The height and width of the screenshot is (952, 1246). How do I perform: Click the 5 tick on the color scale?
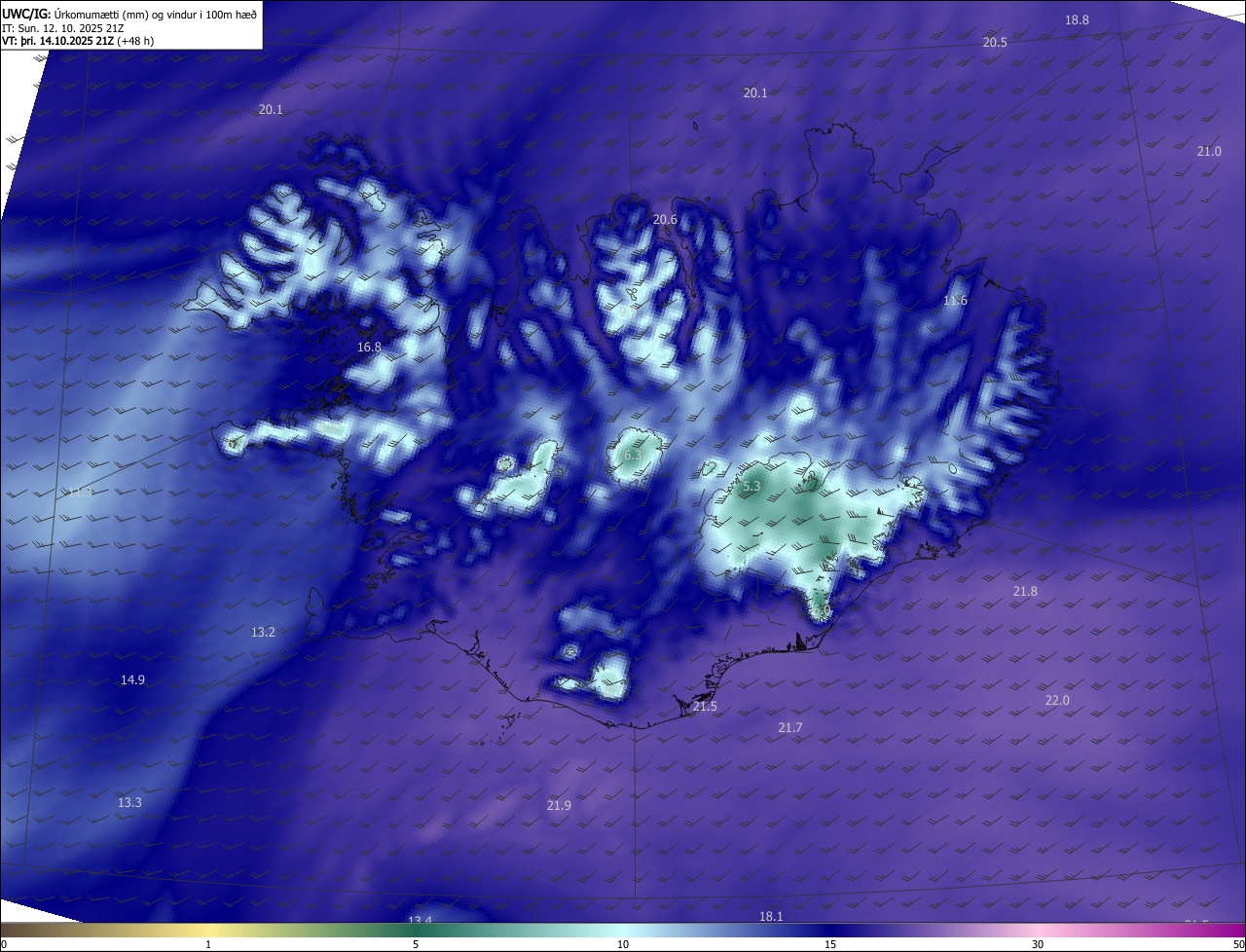(x=416, y=945)
